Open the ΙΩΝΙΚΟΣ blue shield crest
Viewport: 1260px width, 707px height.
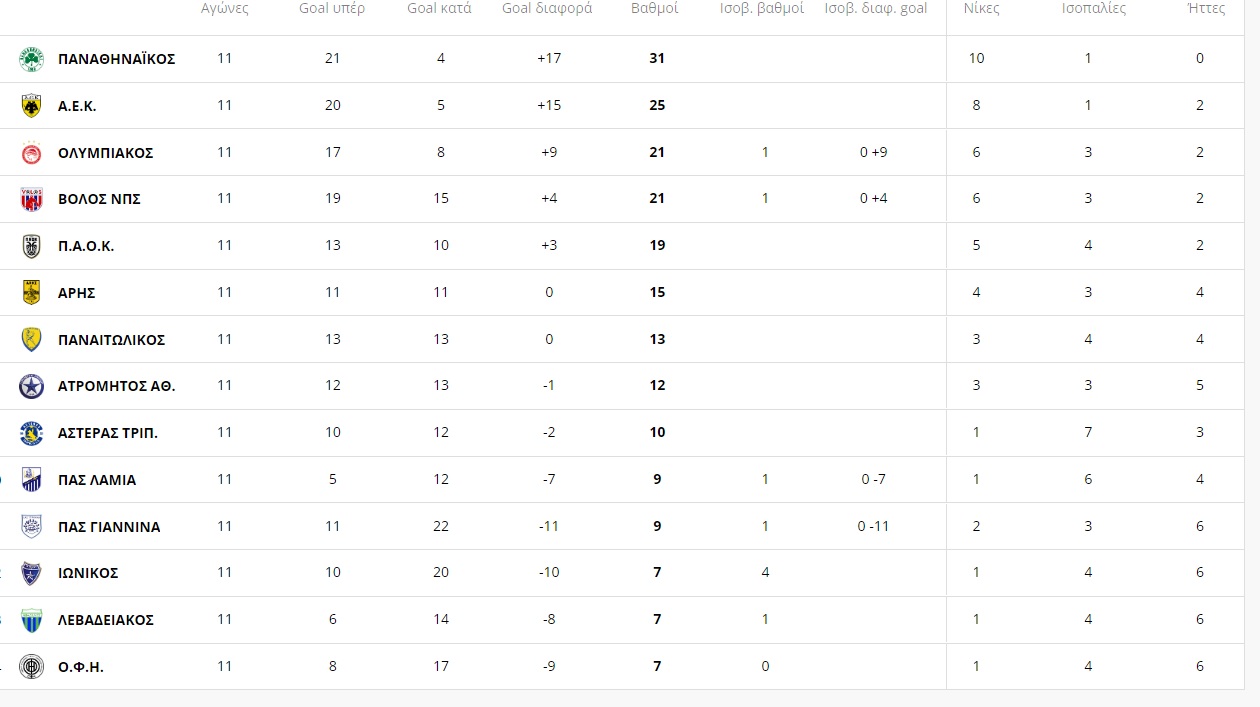32,573
